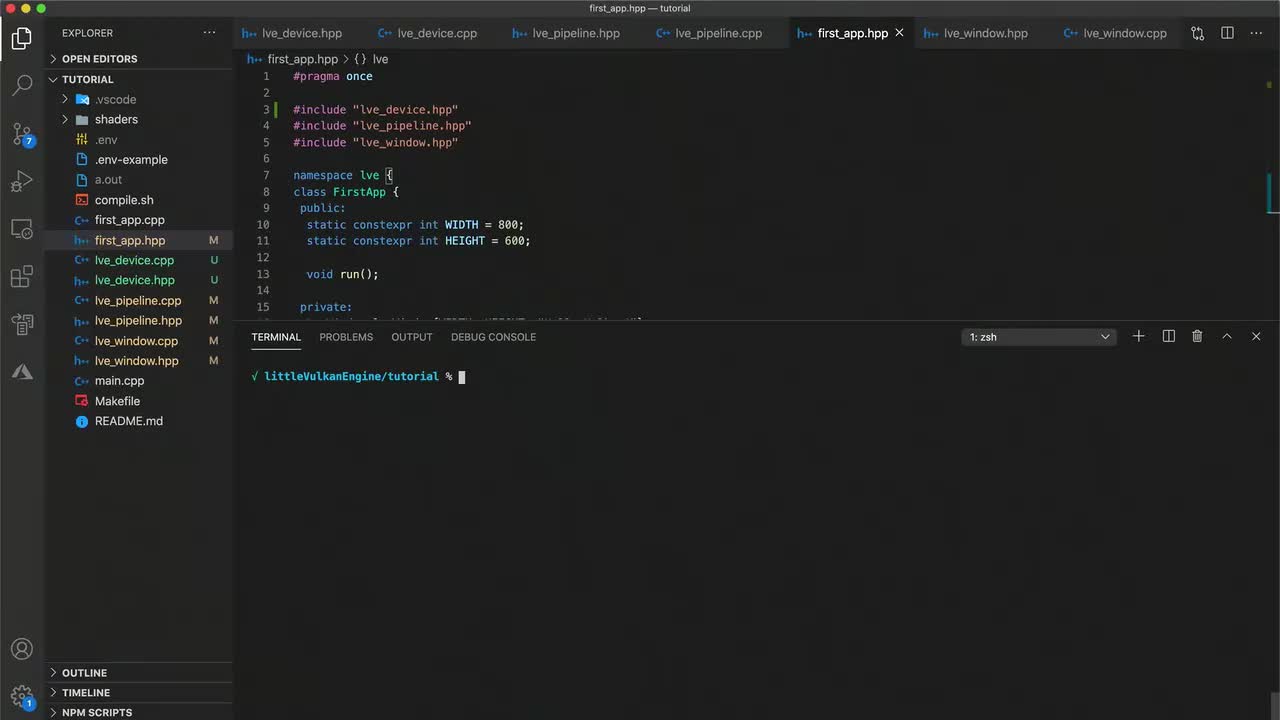The height and width of the screenshot is (720, 1280).
Task: Open the Search view icon
Action: click(x=22, y=85)
